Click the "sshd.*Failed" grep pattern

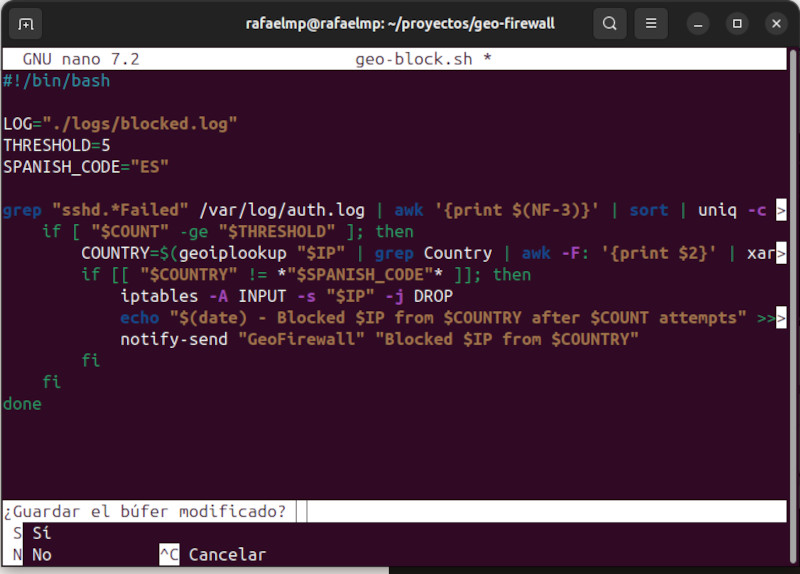coord(120,210)
